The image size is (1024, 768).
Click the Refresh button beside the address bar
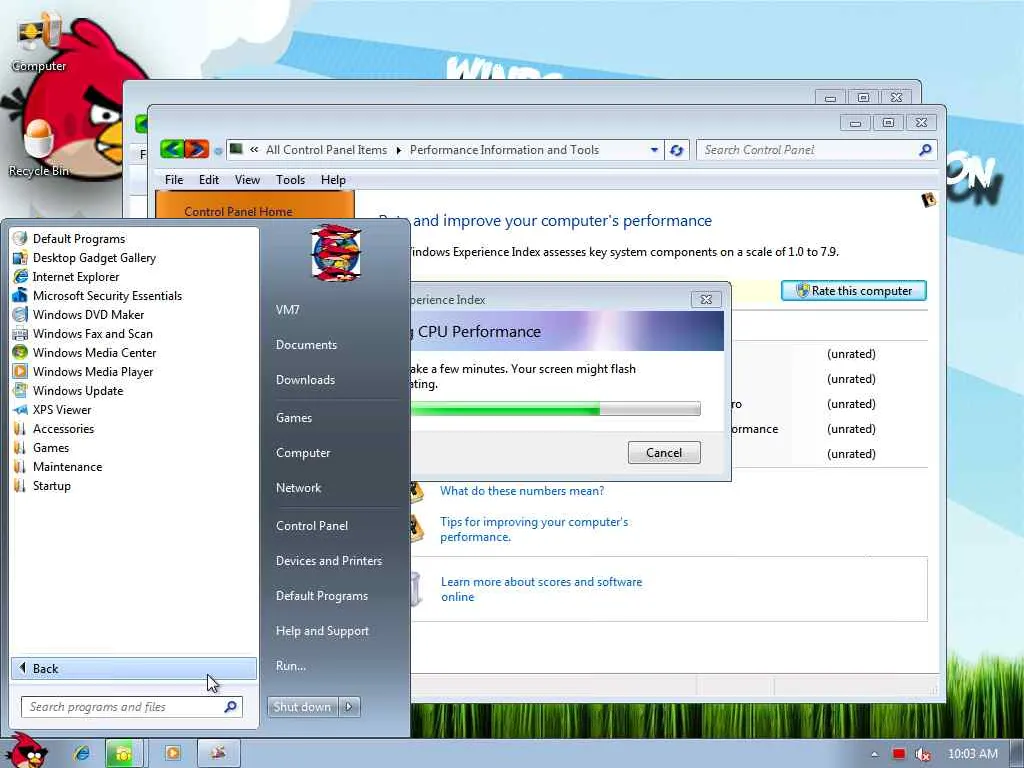[x=677, y=150]
